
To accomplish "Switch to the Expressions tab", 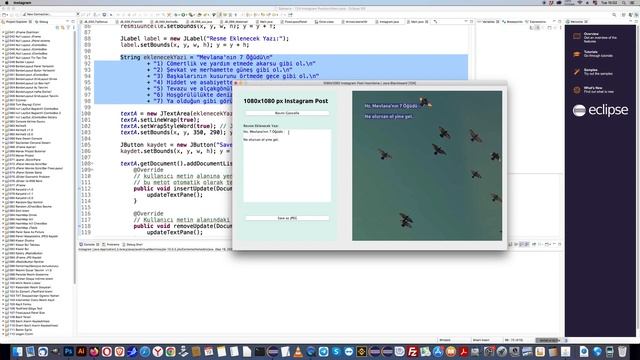I will [535, 22].
